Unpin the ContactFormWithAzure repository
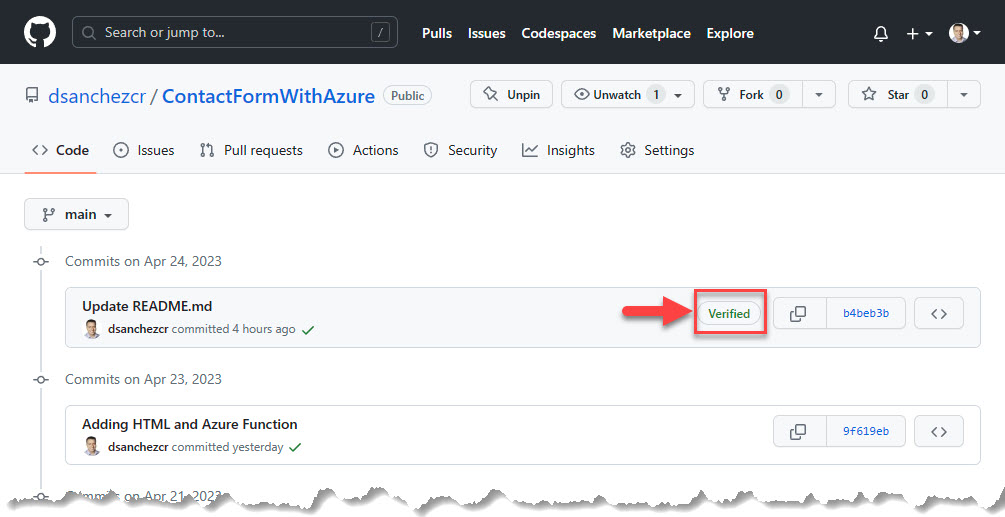This screenshot has height=517, width=1005. (511, 95)
